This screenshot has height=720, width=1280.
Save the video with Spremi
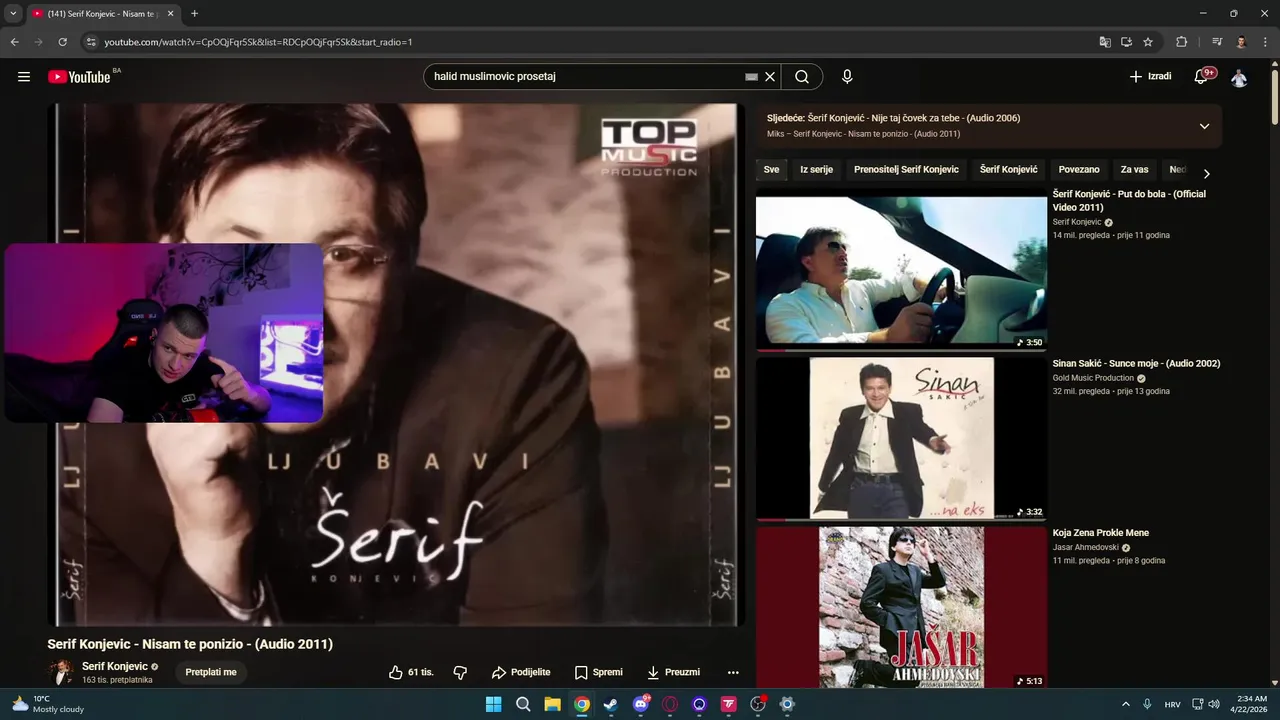(598, 672)
